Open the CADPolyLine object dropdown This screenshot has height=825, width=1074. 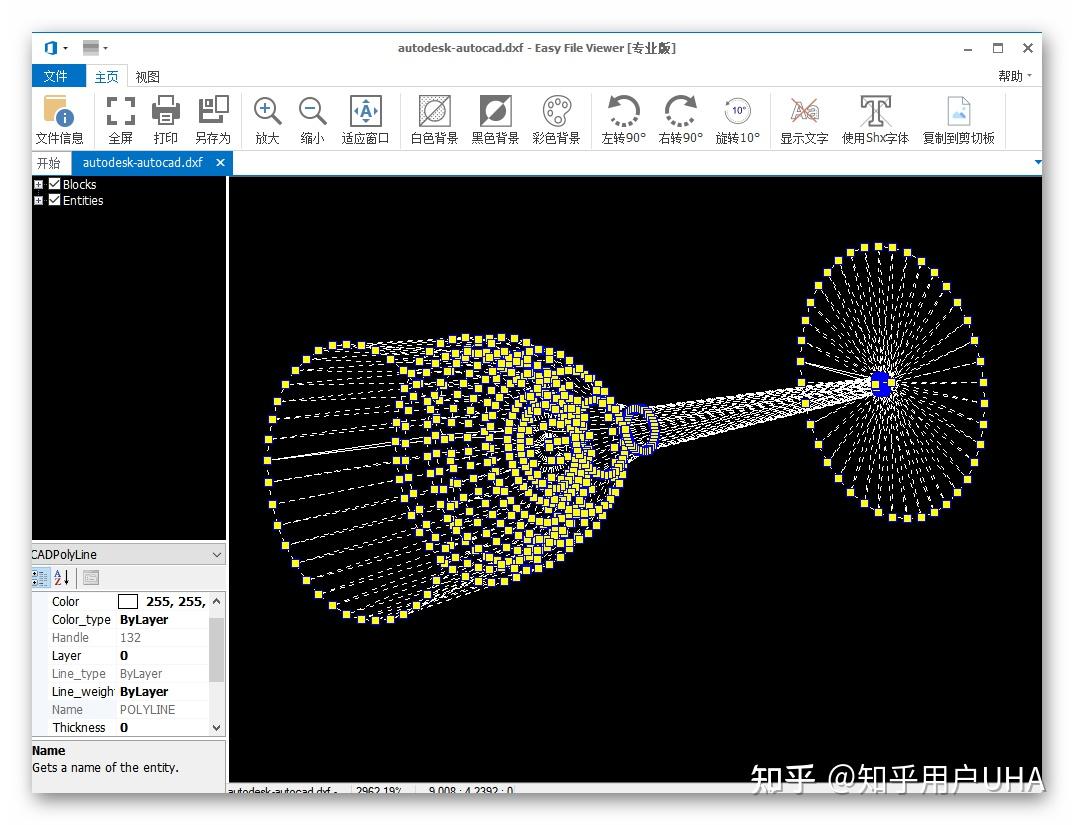pyautogui.click(x=216, y=554)
